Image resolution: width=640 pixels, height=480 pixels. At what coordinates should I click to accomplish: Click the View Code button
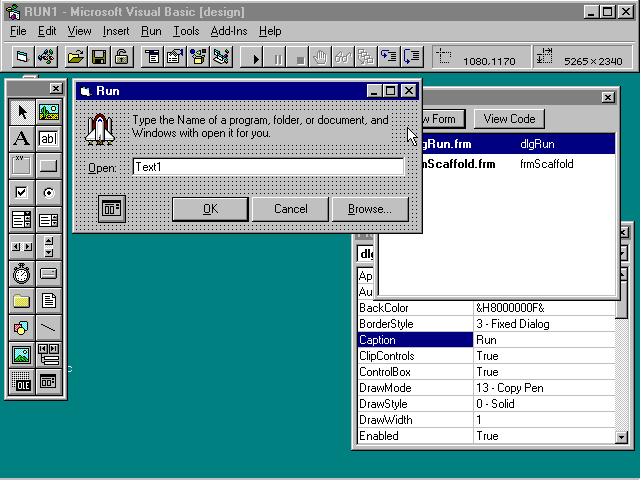click(509, 119)
